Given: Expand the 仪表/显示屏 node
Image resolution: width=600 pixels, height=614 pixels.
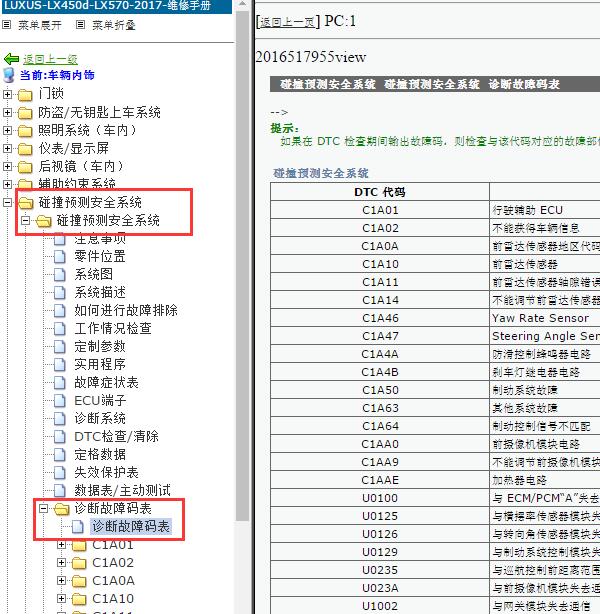Looking at the screenshot, I should point(7,148).
